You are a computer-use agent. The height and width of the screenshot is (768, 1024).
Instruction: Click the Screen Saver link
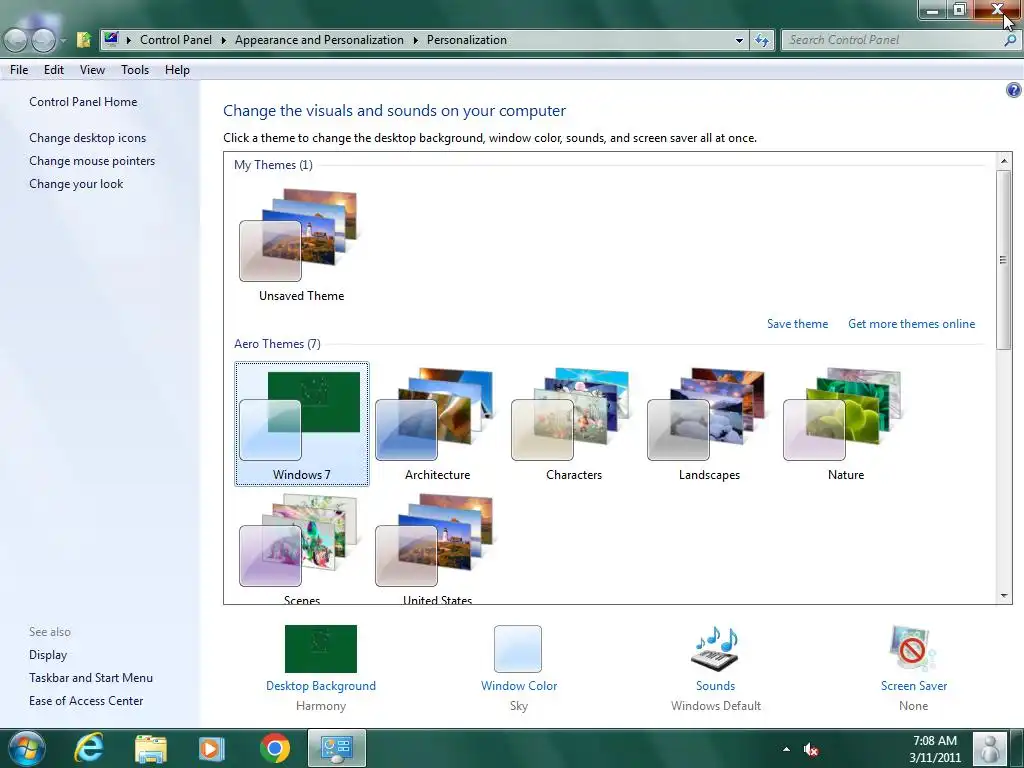pos(913,686)
